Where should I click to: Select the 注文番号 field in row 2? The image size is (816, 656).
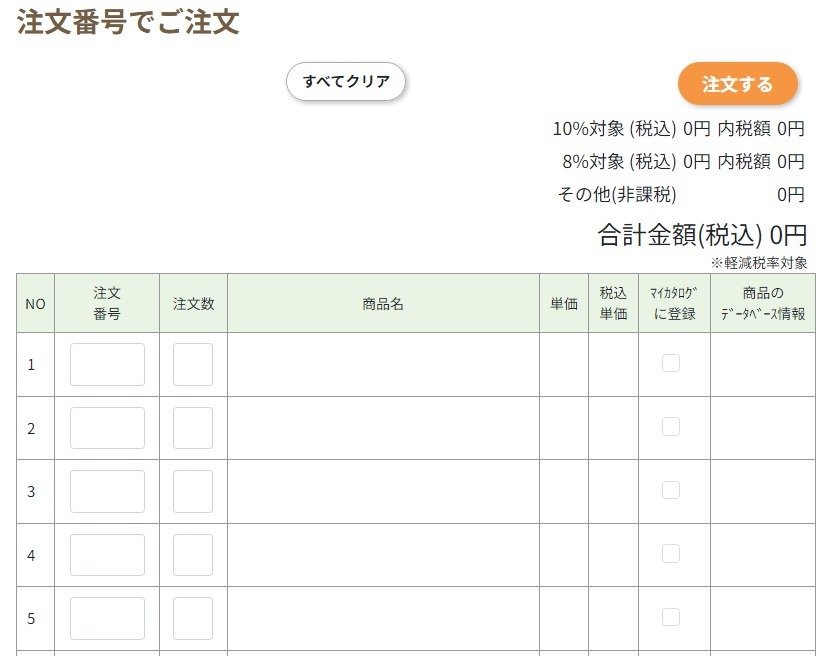point(107,428)
